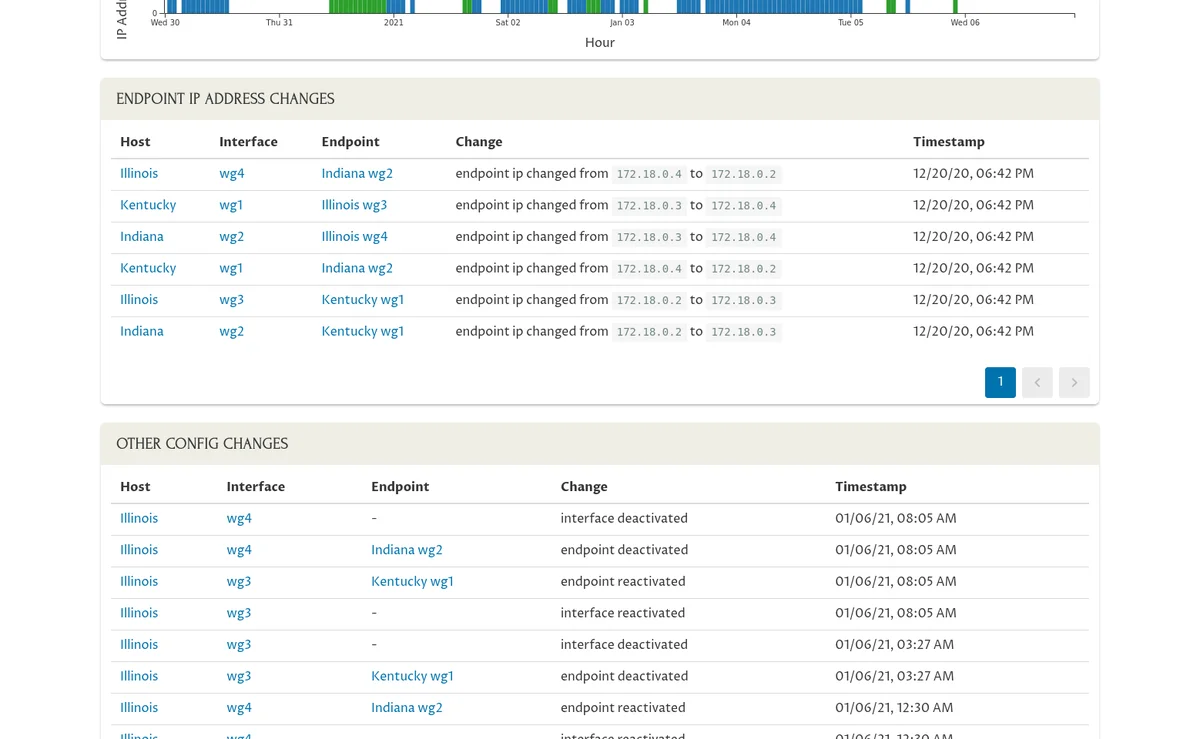
Task: Open Kentucky host in the Illinois wg3 endpoint row
Action: [148, 205]
